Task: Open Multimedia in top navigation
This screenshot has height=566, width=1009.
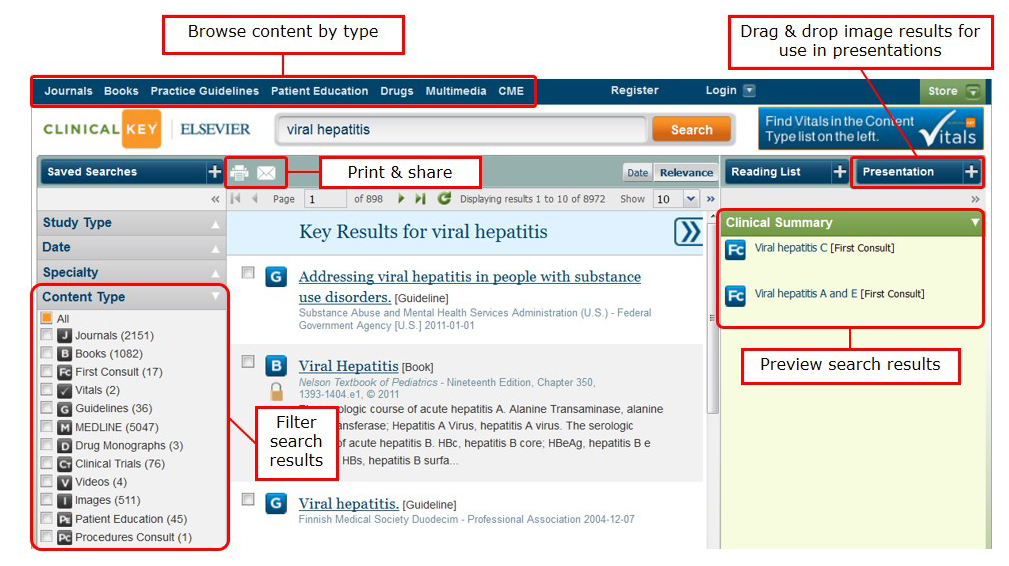Action: (x=456, y=91)
